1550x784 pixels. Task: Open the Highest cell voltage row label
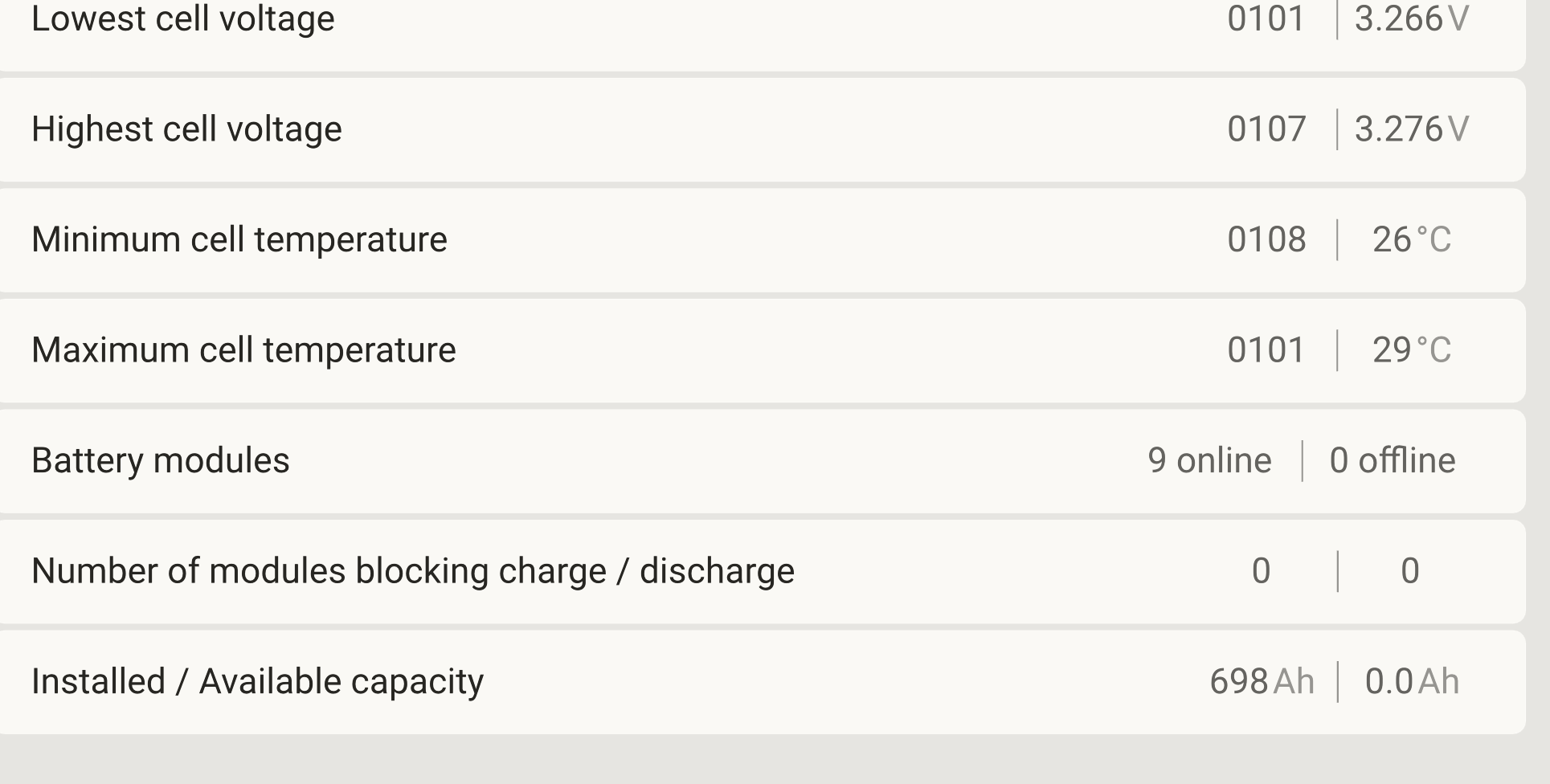pyautogui.click(x=186, y=129)
